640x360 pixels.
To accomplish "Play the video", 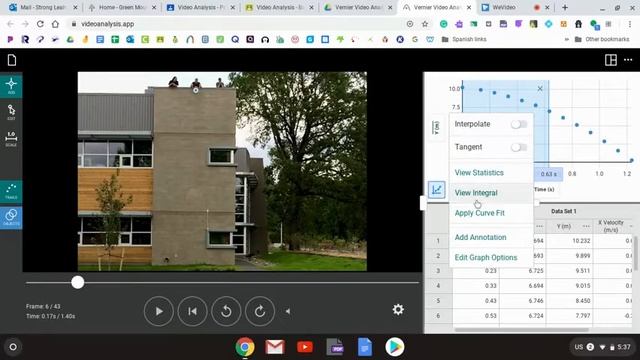I will (x=159, y=311).
